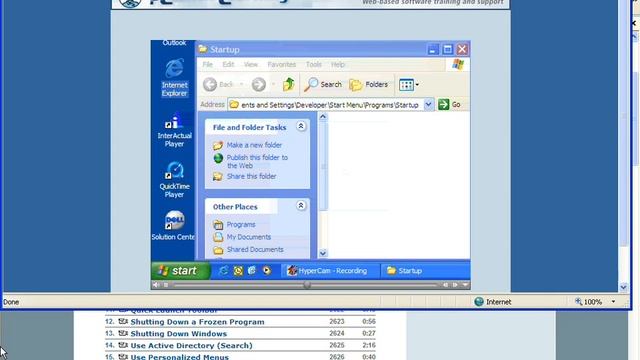Launch the QuickTime Player desktop shortcut
640x360 pixels.
pyautogui.click(x=174, y=180)
